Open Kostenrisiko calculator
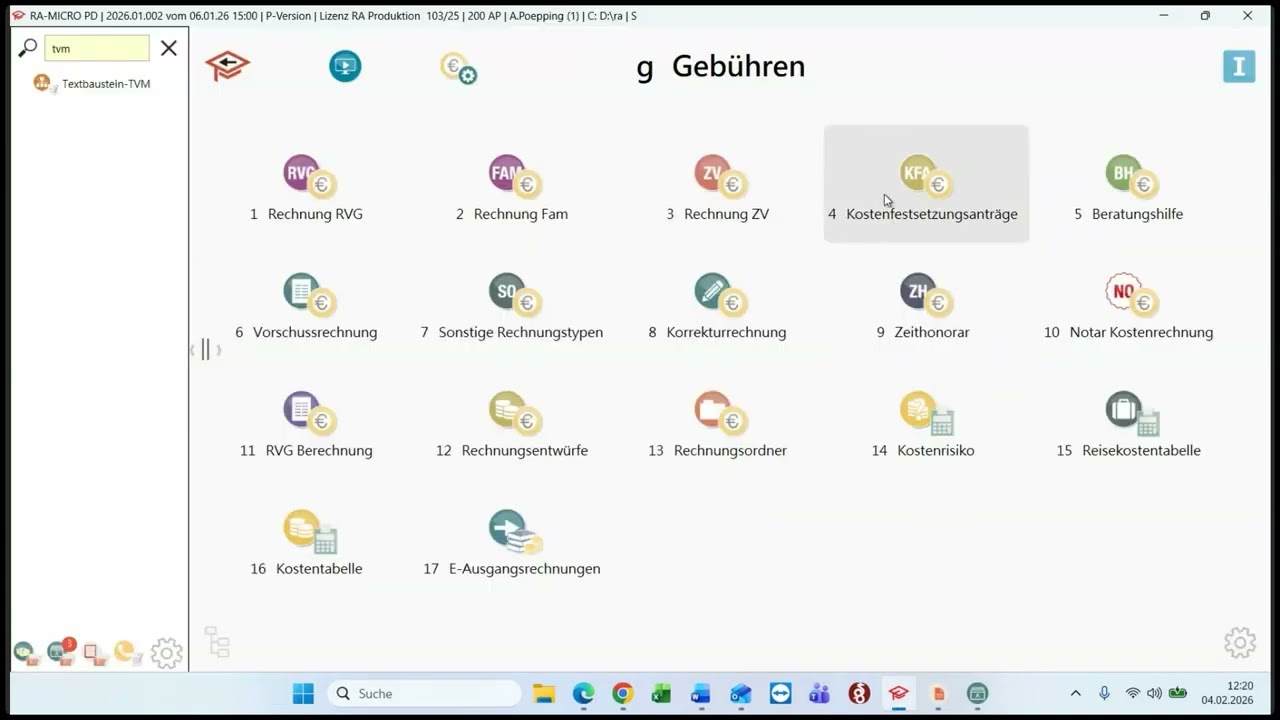Viewport: 1280px width, 720px height. (923, 424)
